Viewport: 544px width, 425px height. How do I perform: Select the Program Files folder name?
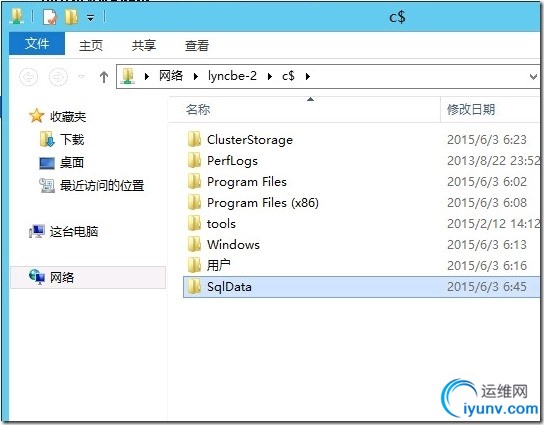(x=247, y=182)
